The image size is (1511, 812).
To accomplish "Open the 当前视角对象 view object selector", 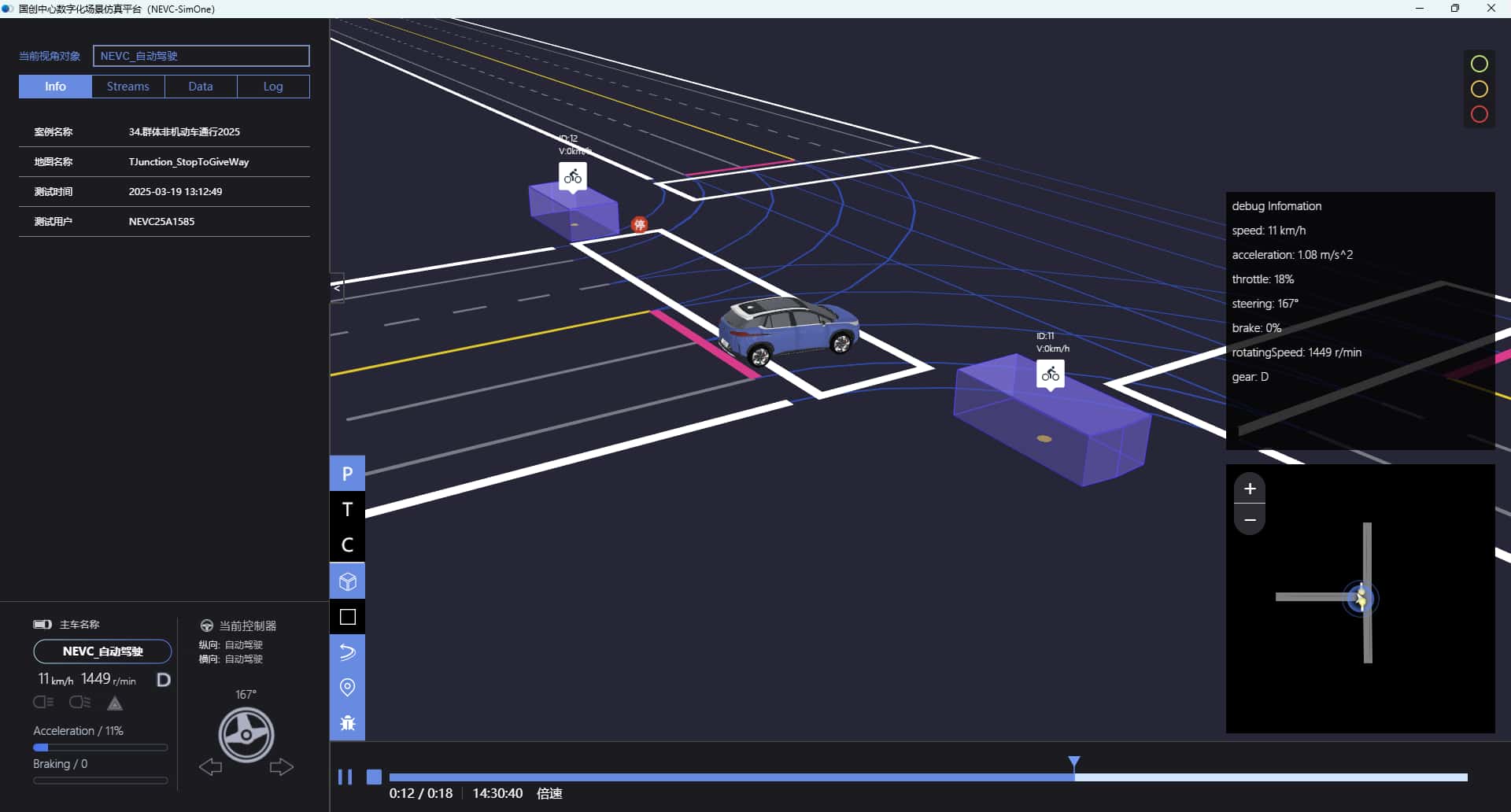I will pos(201,56).
